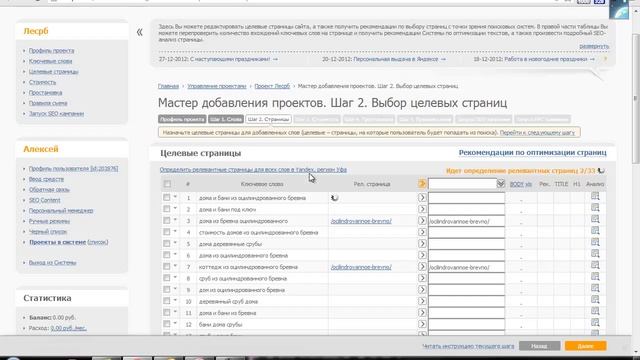Click the copy-arrow icon in row 7
Image resolution: width=640 pixels, height=360 pixels.
pyautogui.click(x=422, y=267)
